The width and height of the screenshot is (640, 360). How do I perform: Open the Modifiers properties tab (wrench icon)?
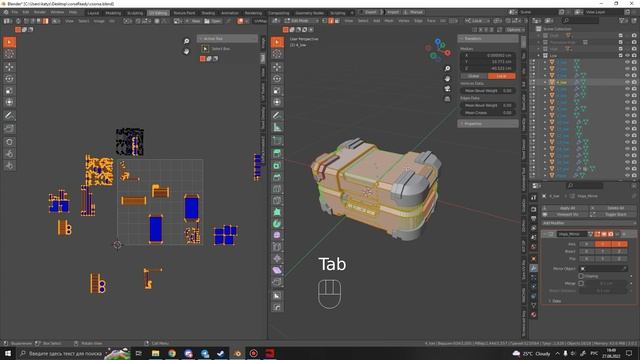coord(533,268)
